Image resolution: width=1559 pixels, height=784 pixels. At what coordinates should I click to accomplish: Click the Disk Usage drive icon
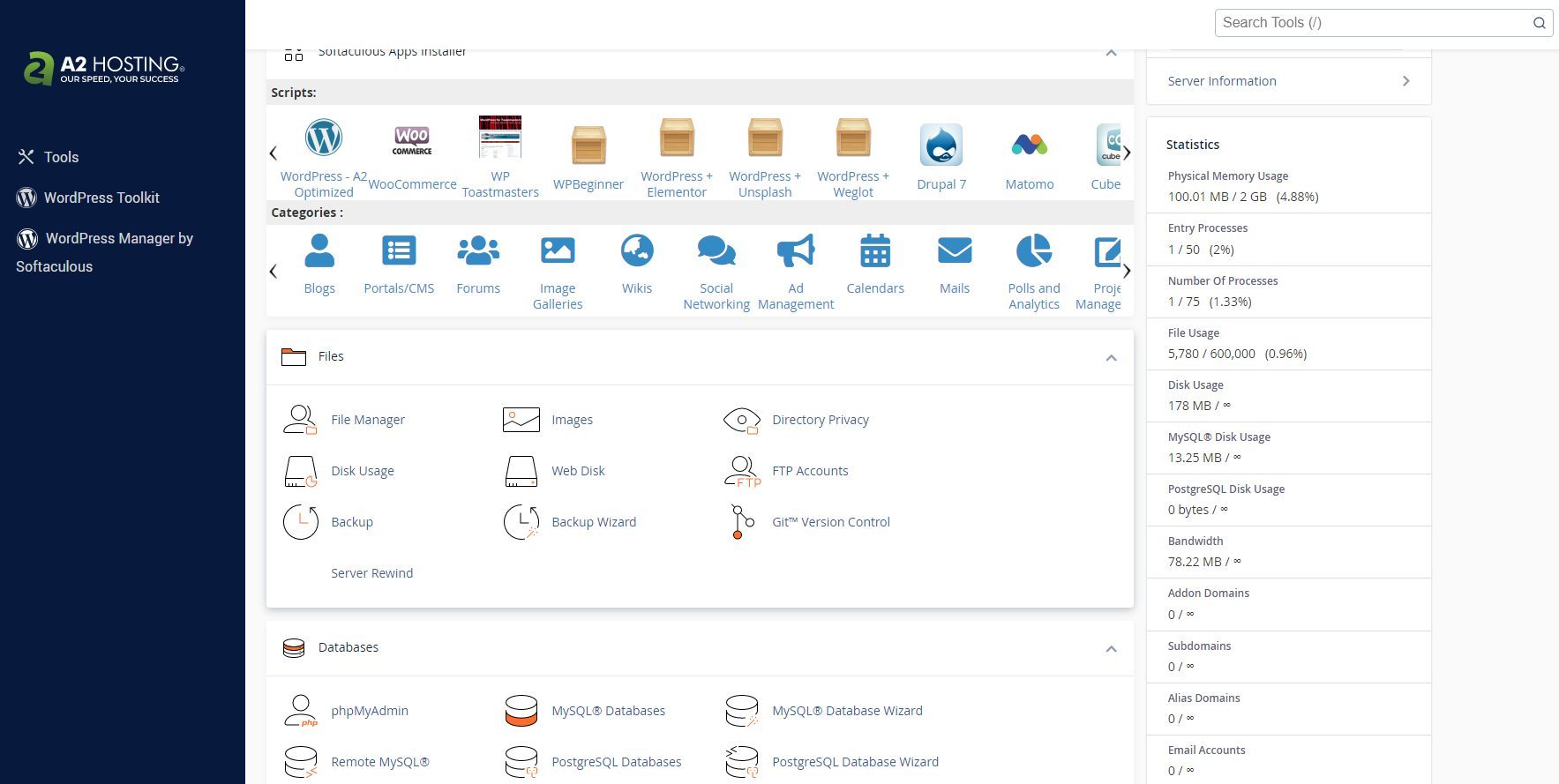click(300, 471)
